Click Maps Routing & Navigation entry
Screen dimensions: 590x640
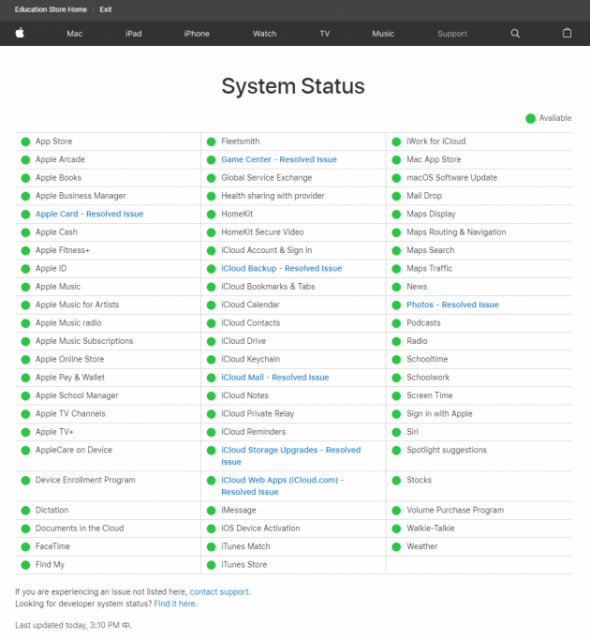(456, 232)
